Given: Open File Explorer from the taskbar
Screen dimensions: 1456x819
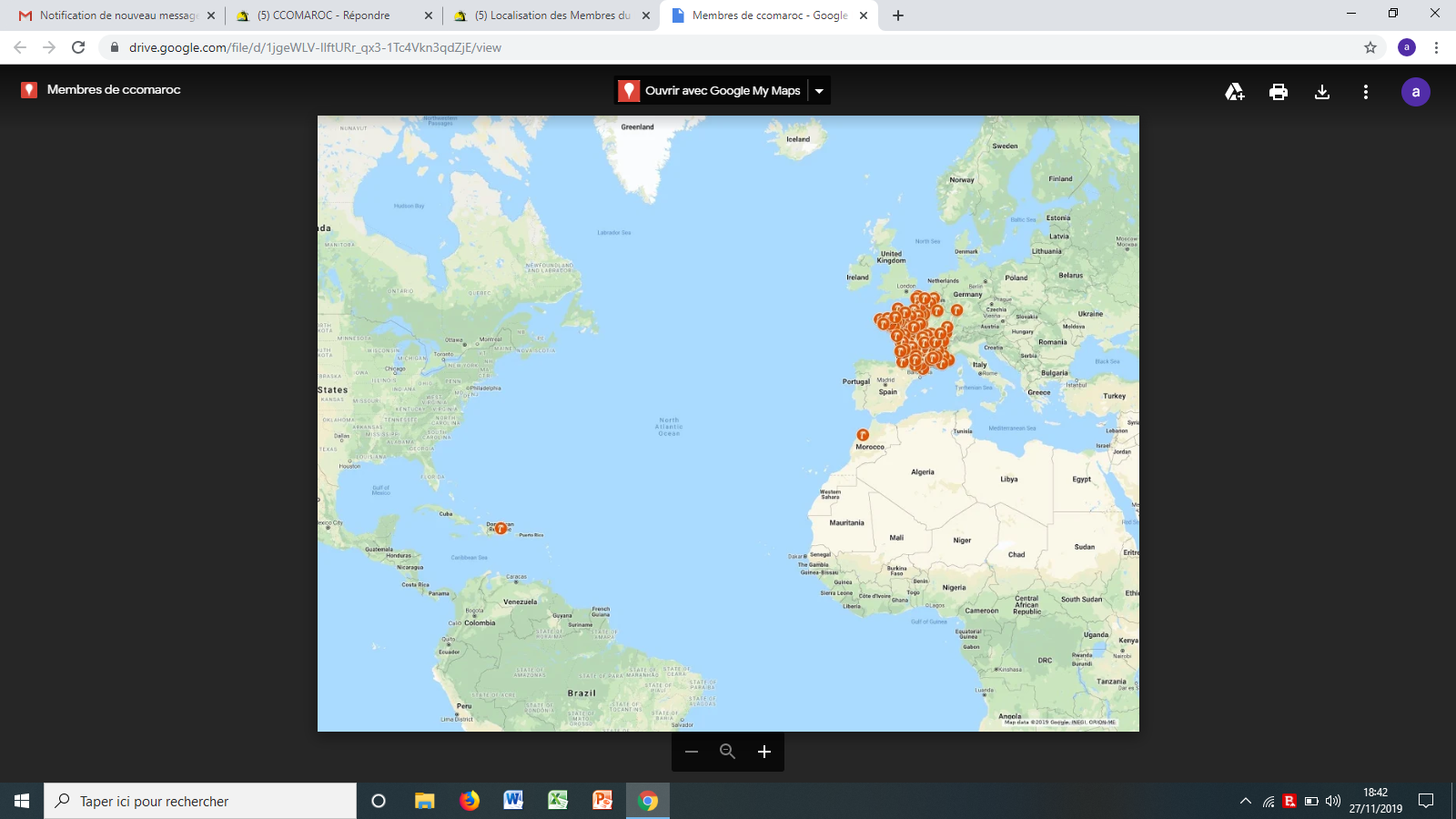Looking at the screenshot, I should [424, 801].
